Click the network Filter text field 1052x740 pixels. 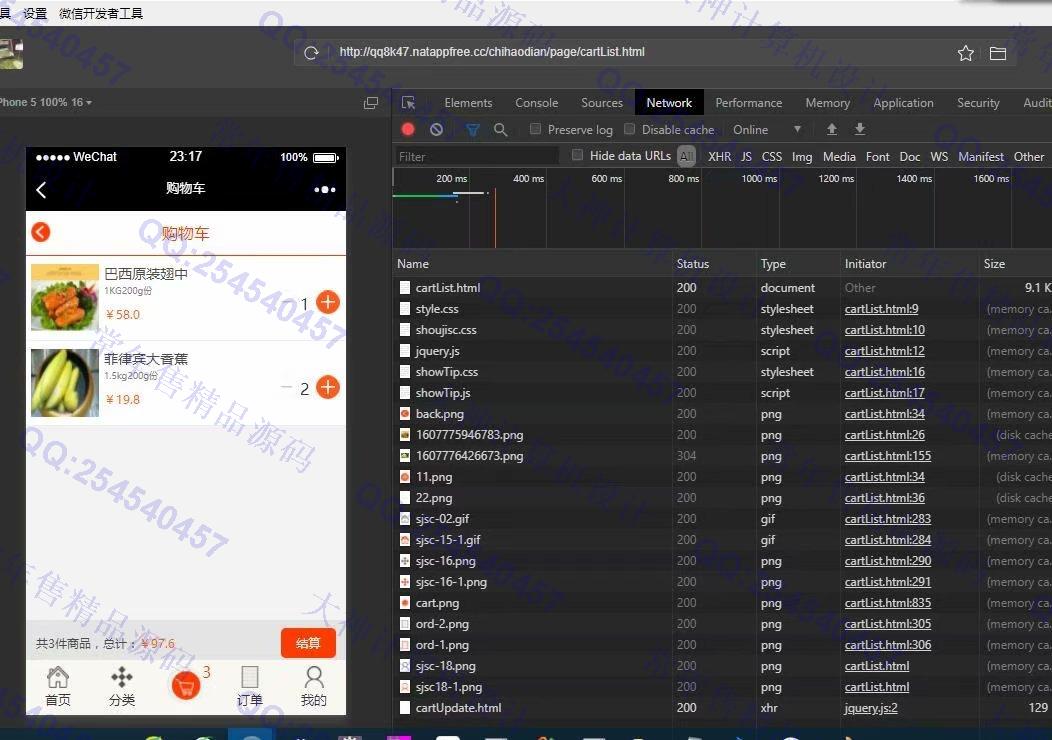click(477, 156)
